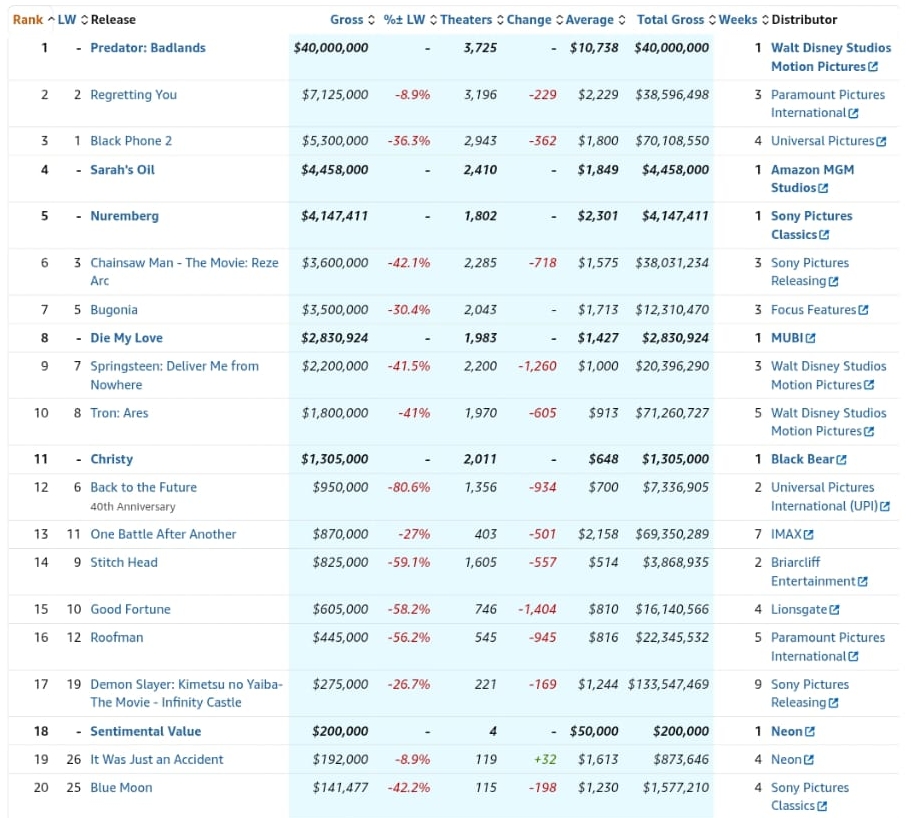This screenshot has height=818, width=911.
Task: Open Black Phone 2 movie link
Action: (131, 141)
